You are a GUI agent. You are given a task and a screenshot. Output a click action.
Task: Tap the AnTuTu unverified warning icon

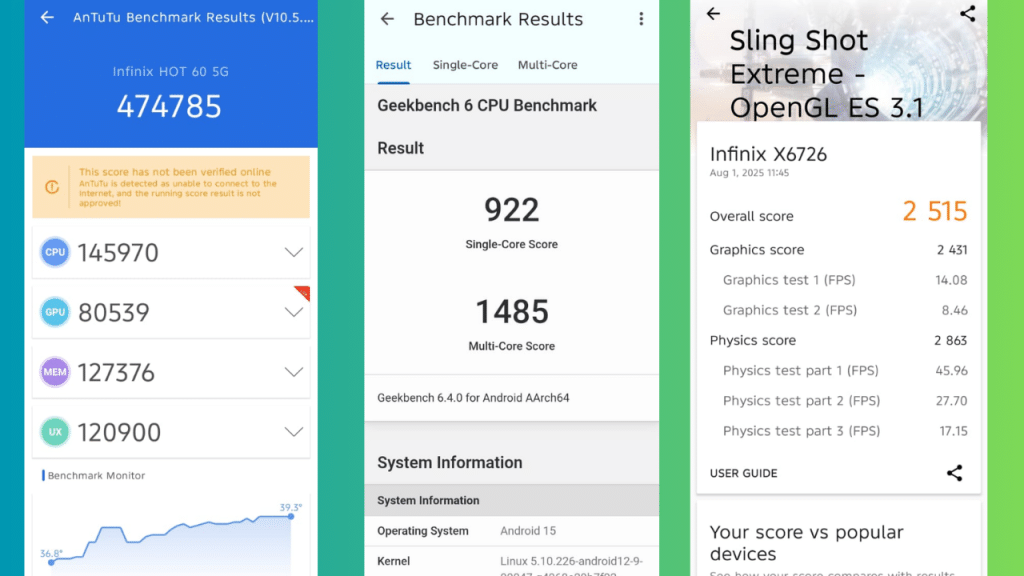pyautogui.click(x=52, y=187)
